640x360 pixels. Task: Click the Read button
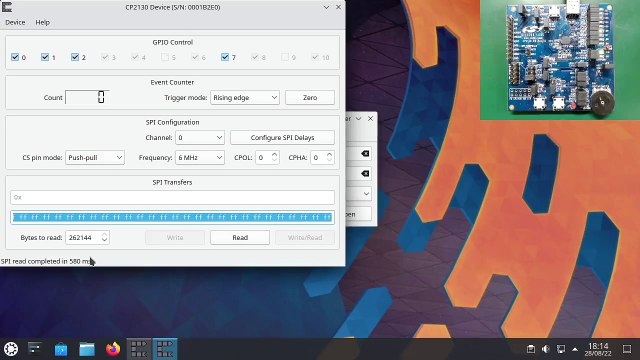[240, 238]
